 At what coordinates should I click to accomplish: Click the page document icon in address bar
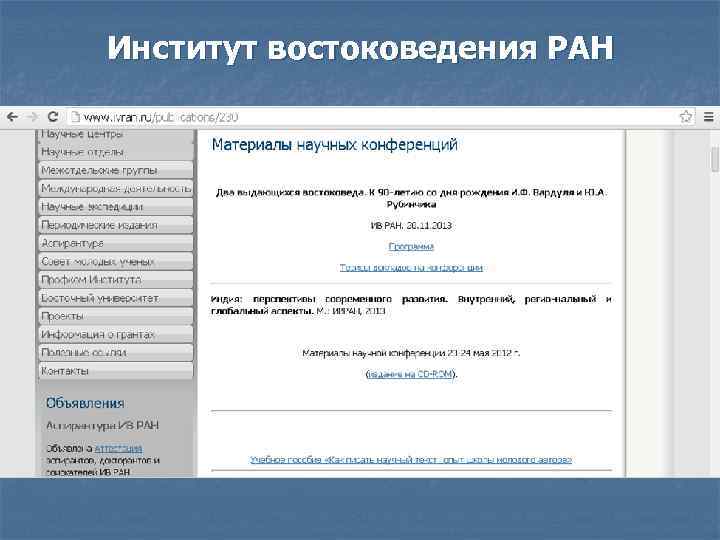75,117
